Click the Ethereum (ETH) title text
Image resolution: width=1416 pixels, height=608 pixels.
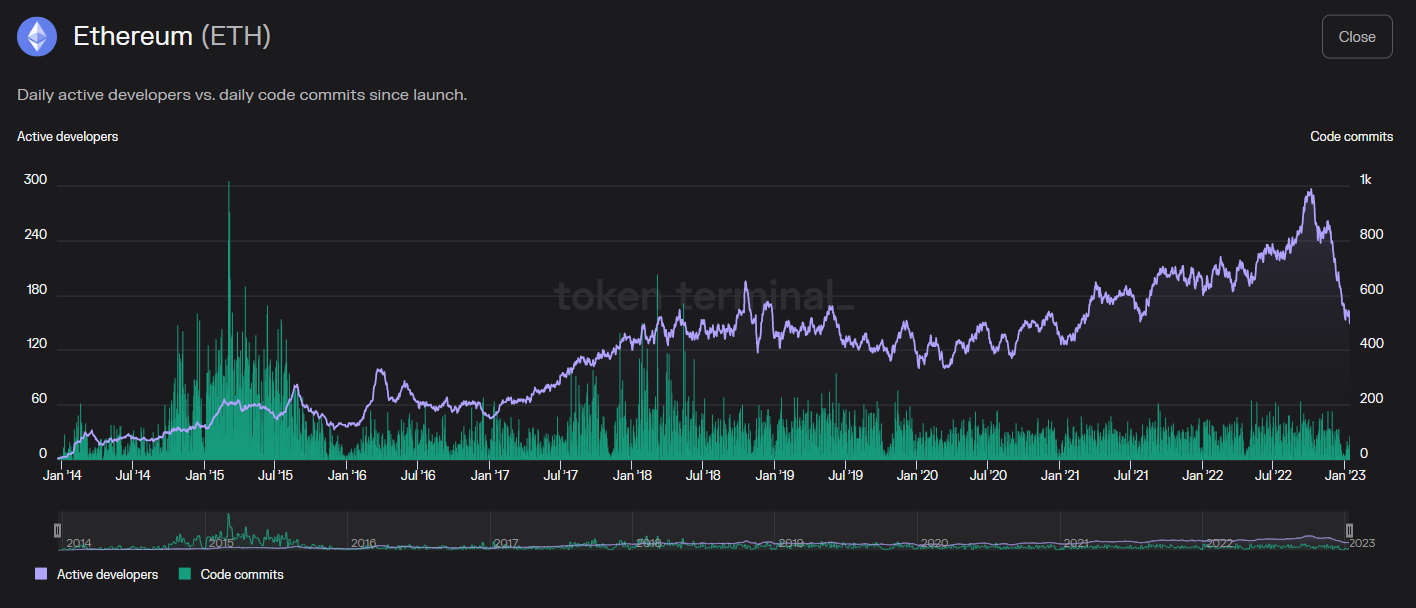[172, 37]
